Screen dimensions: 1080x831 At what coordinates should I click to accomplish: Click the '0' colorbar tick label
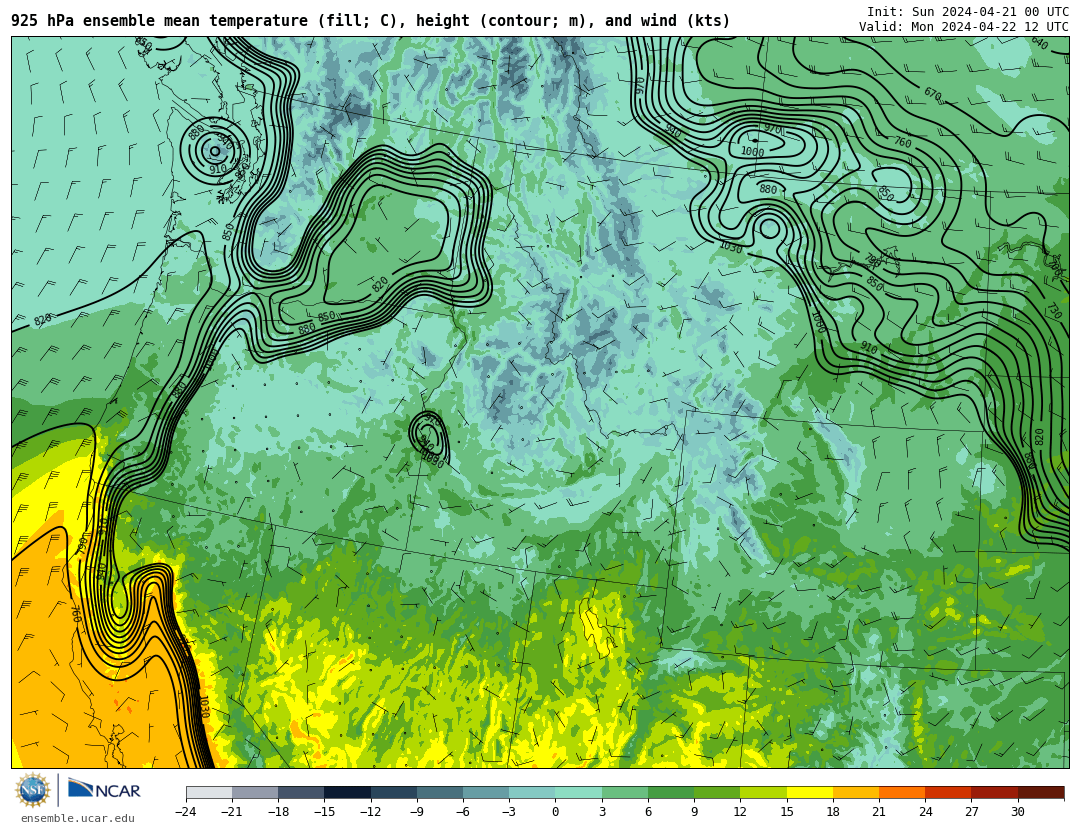click(556, 812)
